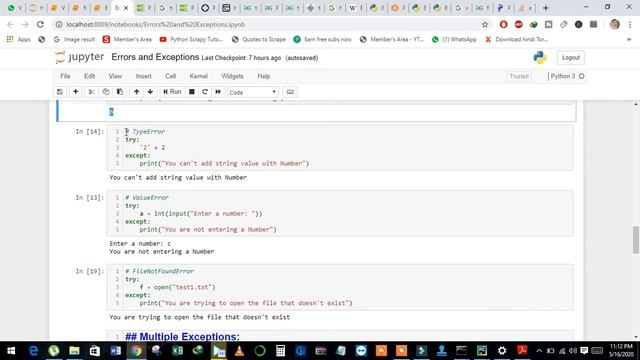Open the WhatsApp bookmark

454,40
